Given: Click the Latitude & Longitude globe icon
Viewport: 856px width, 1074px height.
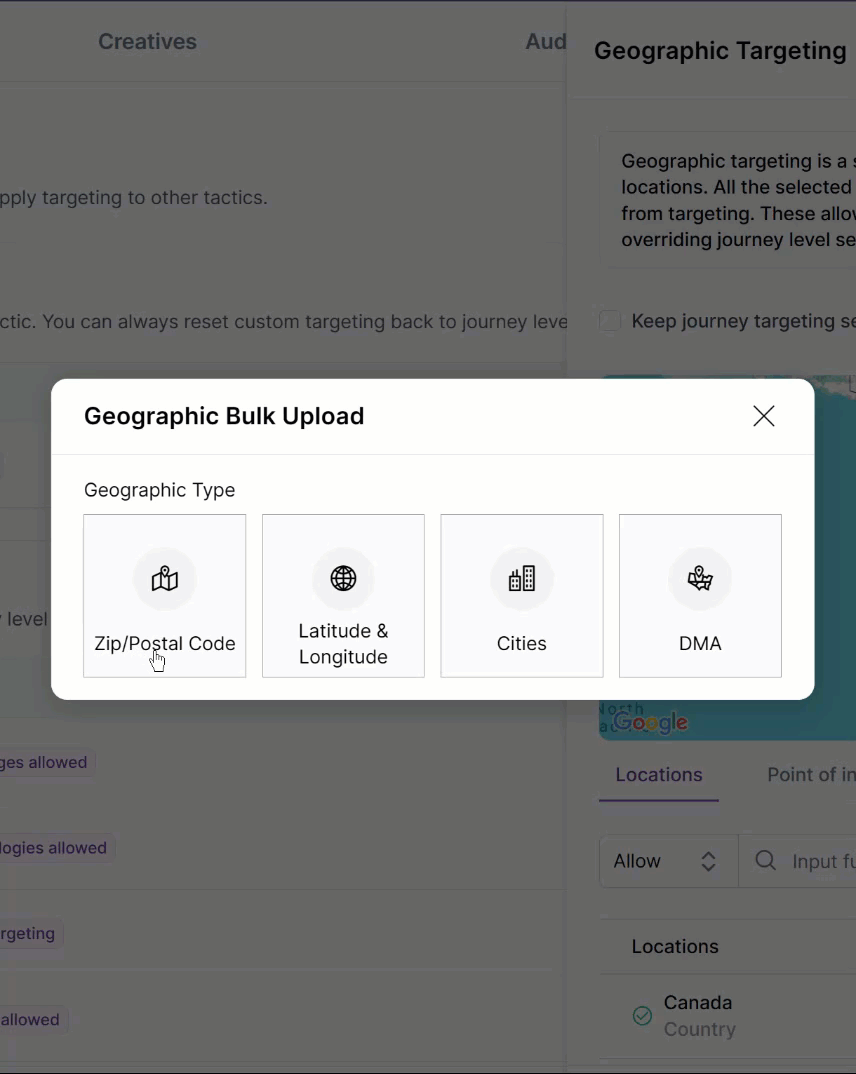Looking at the screenshot, I should pyautogui.click(x=343, y=579).
